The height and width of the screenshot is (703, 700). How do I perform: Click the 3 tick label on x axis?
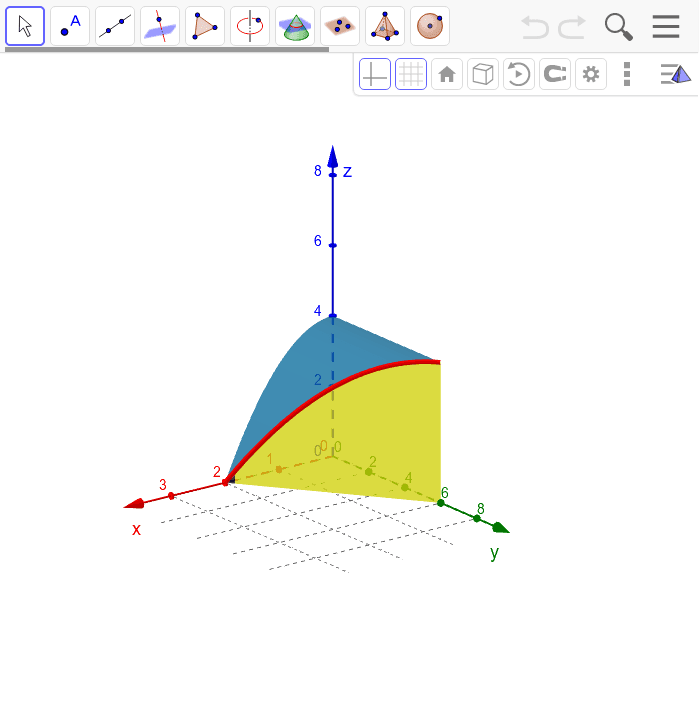[x=163, y=485]
